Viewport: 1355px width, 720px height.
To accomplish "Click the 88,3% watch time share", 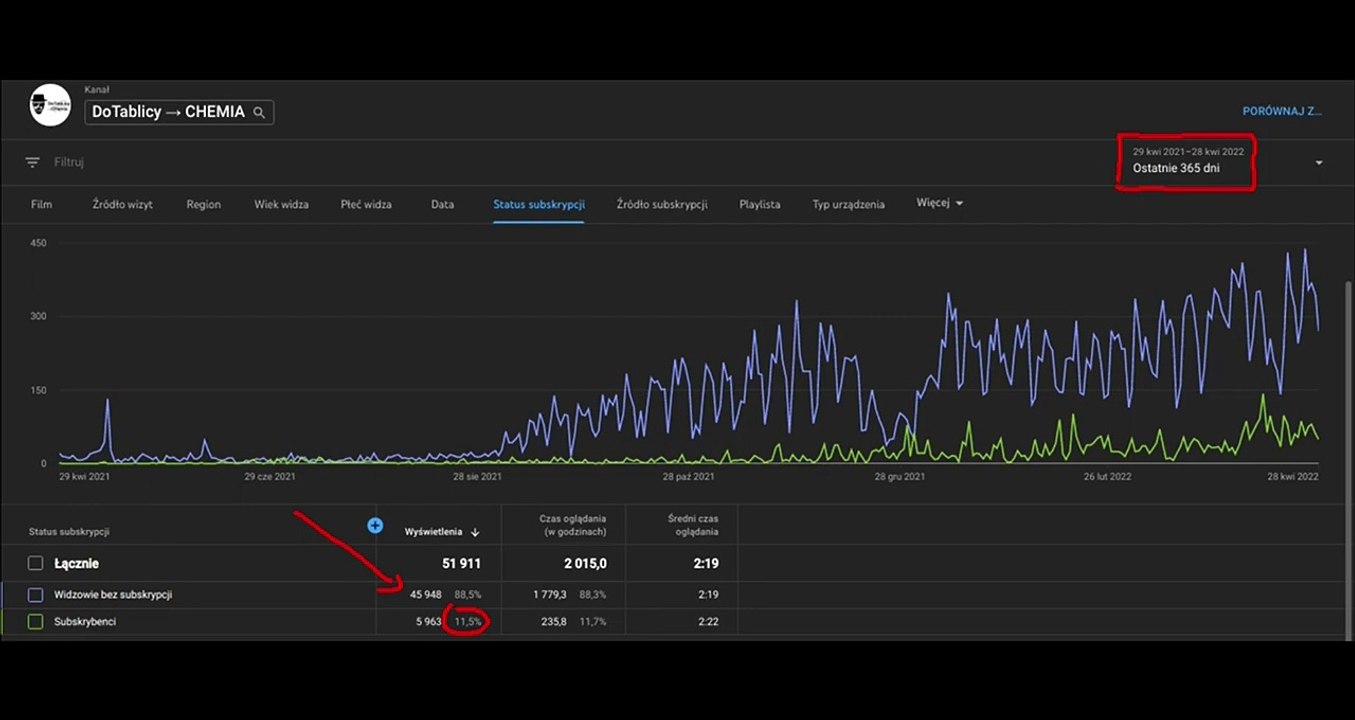I will click(x=593, y=595).
